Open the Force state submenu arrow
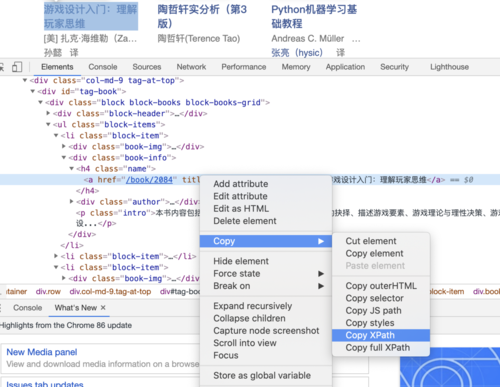The image size is (500, 387). click(x=321, y=274)
